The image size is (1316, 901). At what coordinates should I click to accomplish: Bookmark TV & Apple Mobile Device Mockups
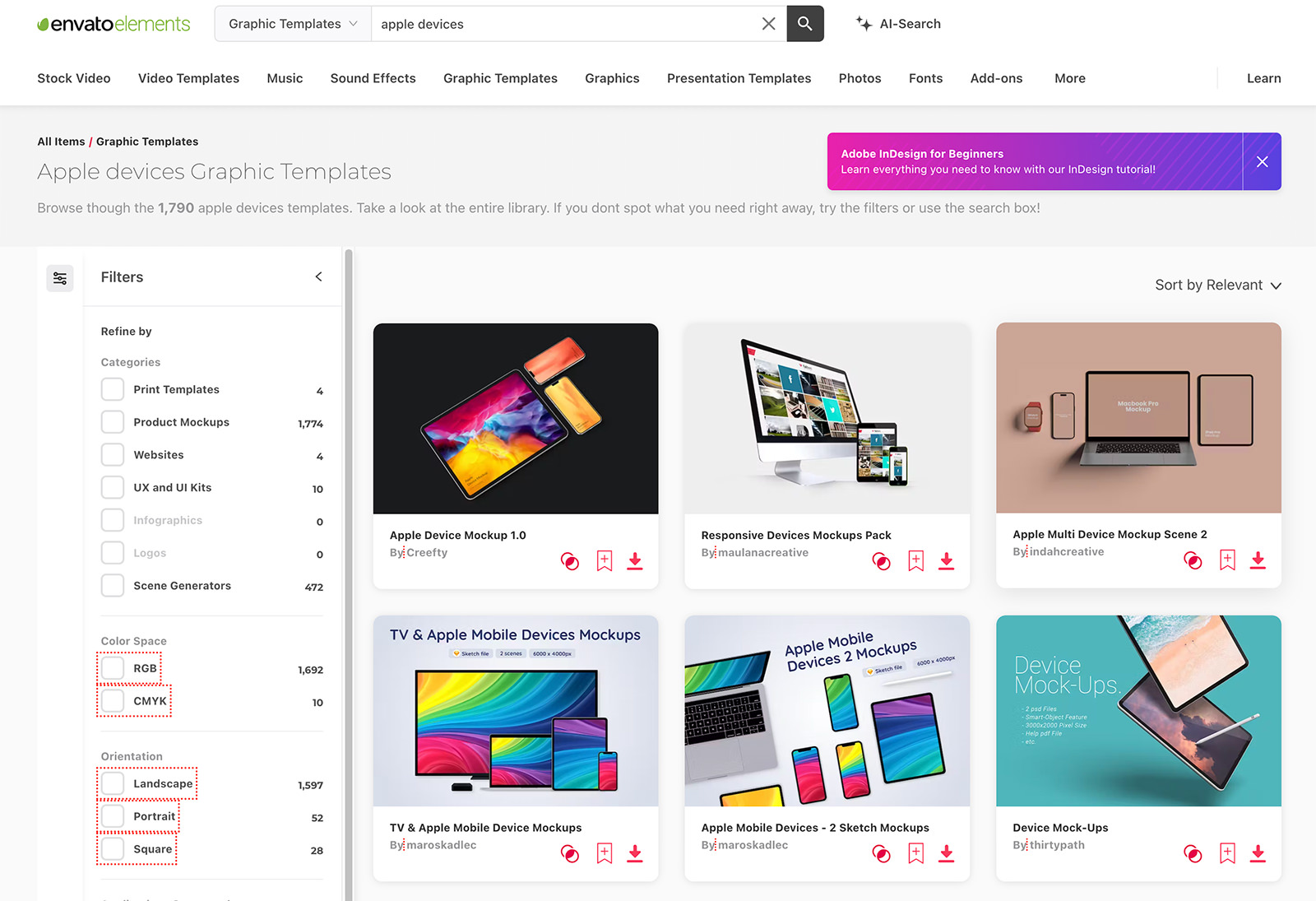click(605, 853)
